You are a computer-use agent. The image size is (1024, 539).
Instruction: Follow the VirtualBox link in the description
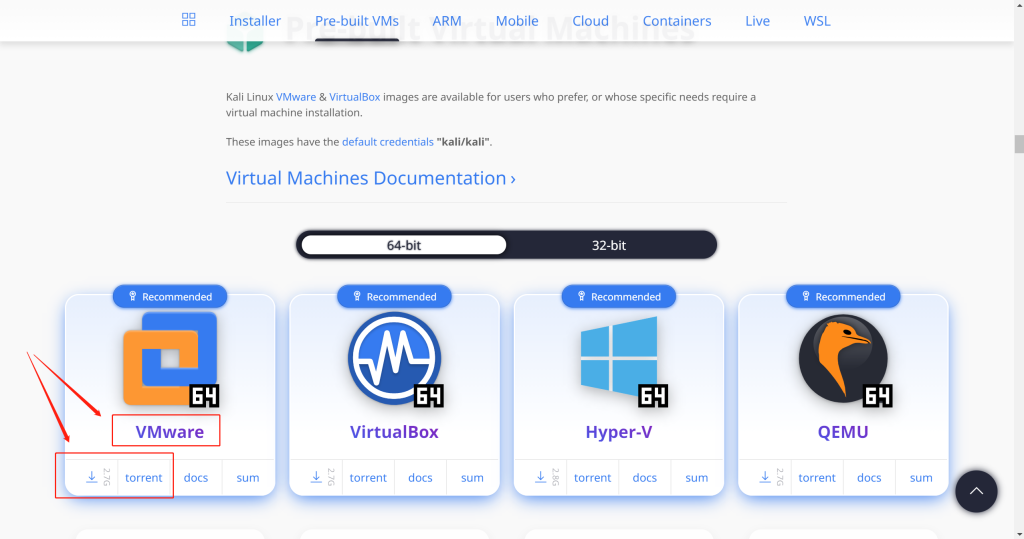[355, 97]
